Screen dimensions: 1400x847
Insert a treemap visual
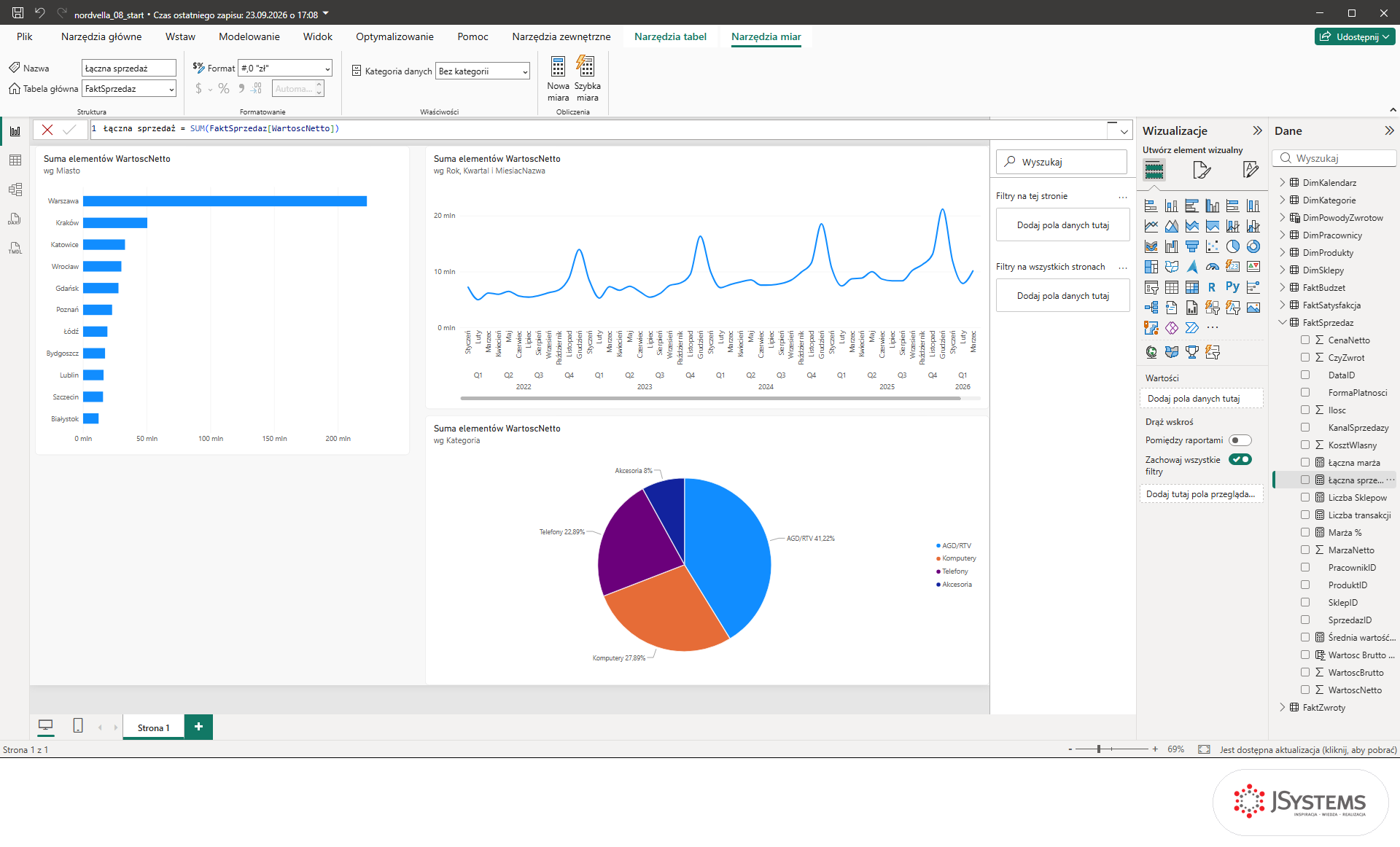click(1151, 267)
